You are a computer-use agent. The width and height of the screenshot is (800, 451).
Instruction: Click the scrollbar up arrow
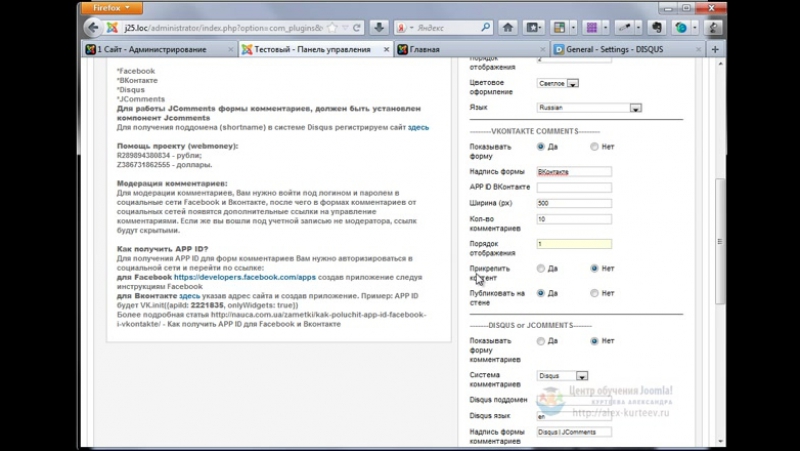(x=720, y=63)
